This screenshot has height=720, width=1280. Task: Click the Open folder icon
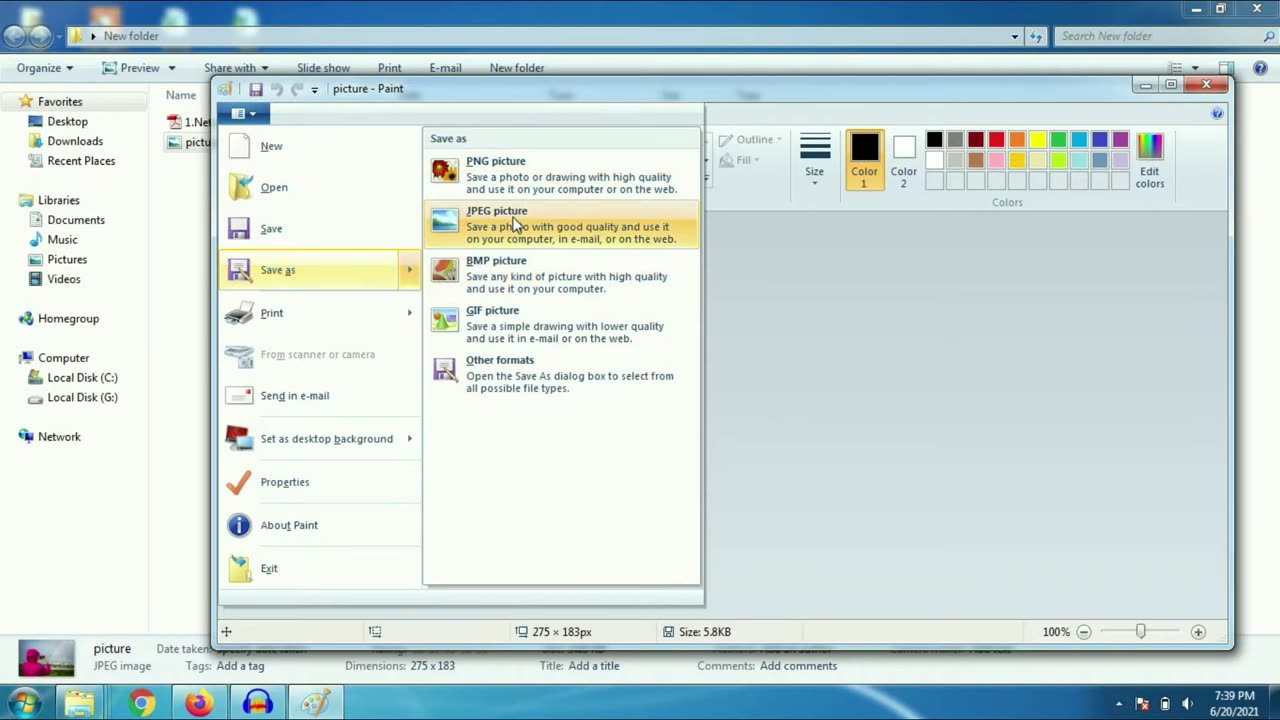pyautogui.click(x=240, y=187)
